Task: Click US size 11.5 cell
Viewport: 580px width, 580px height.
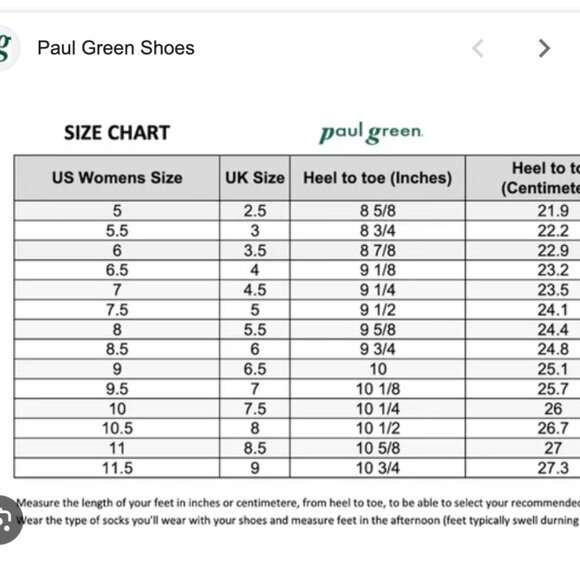Action: pos(117,468)
